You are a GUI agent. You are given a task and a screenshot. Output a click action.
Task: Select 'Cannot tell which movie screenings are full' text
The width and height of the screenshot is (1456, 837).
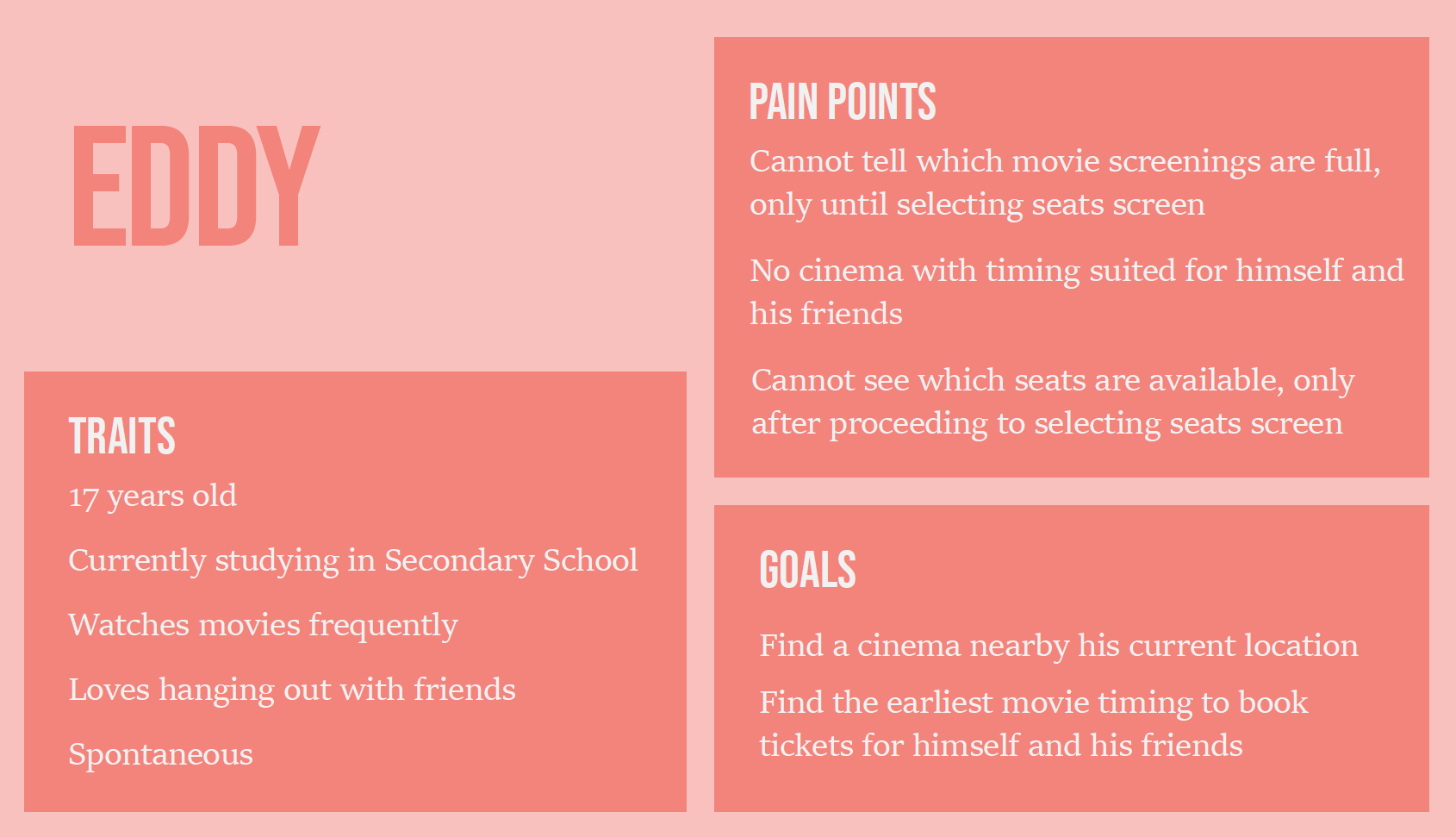pyautogui.click(x=1065, y=161)
